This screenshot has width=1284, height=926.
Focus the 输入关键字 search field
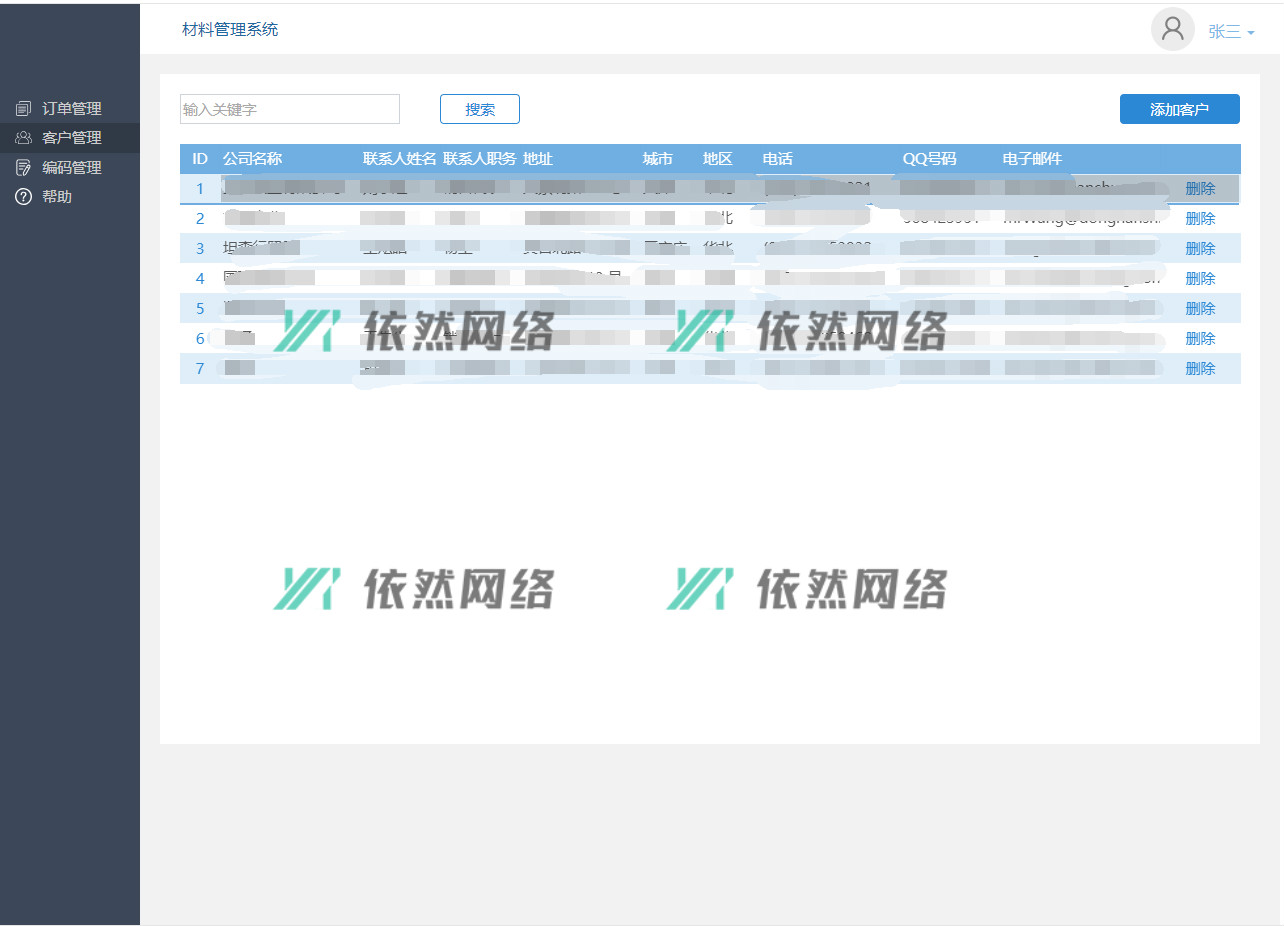(289, 109)
